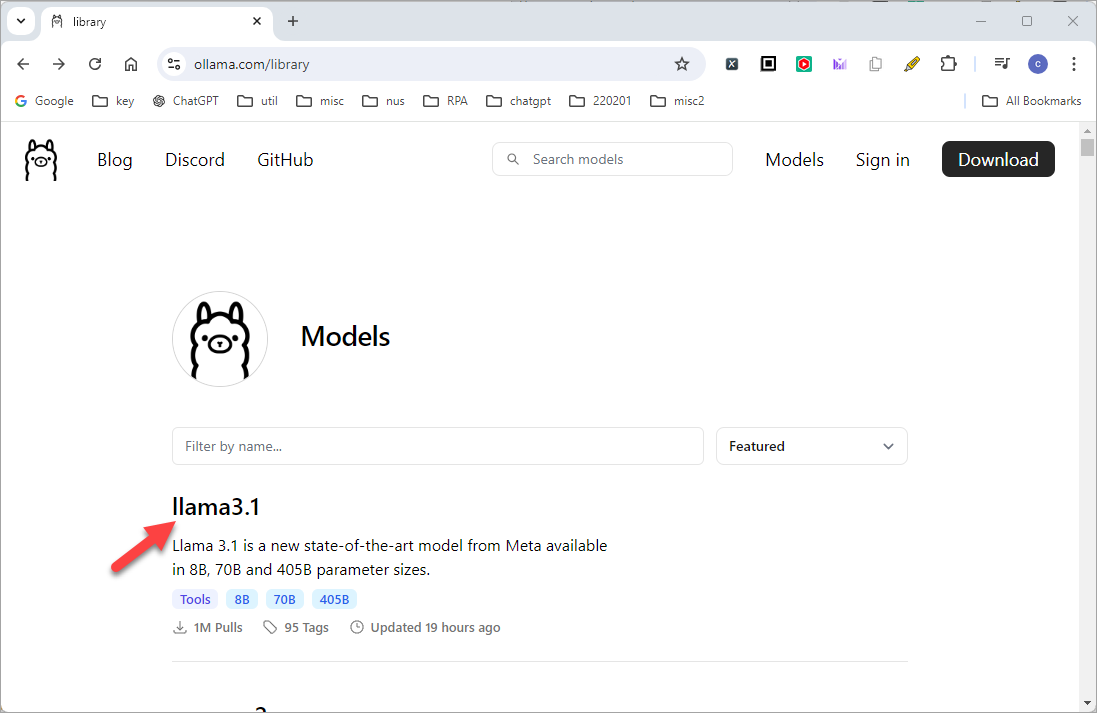This screenshot has width=1097, height=713.
Task: Click the large llama avatar beside Models
Action: pyautogui.click(x=220, y=339)
